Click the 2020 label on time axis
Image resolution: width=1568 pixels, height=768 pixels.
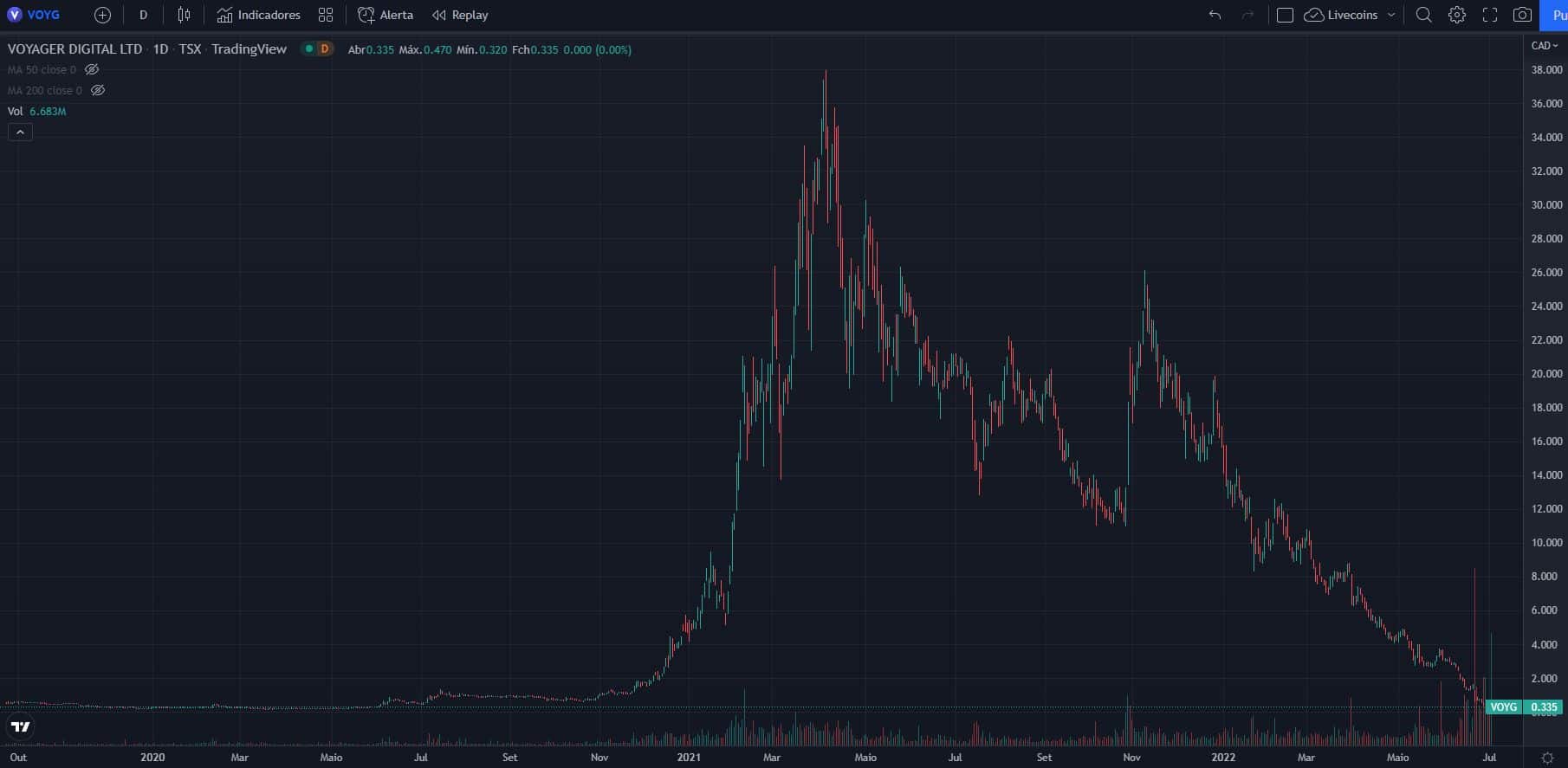152,758
